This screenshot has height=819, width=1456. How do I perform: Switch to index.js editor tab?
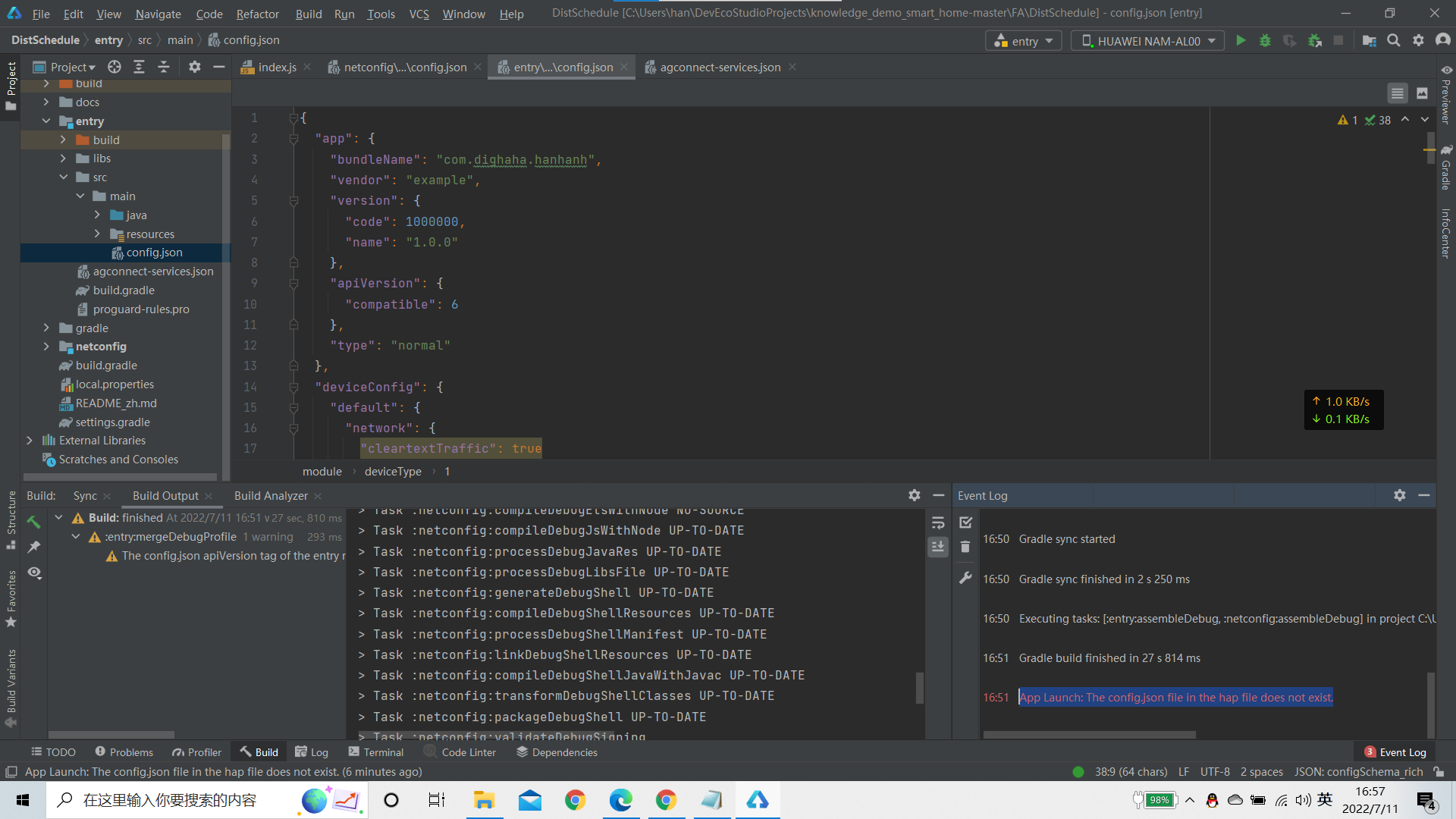click(277, 67)
